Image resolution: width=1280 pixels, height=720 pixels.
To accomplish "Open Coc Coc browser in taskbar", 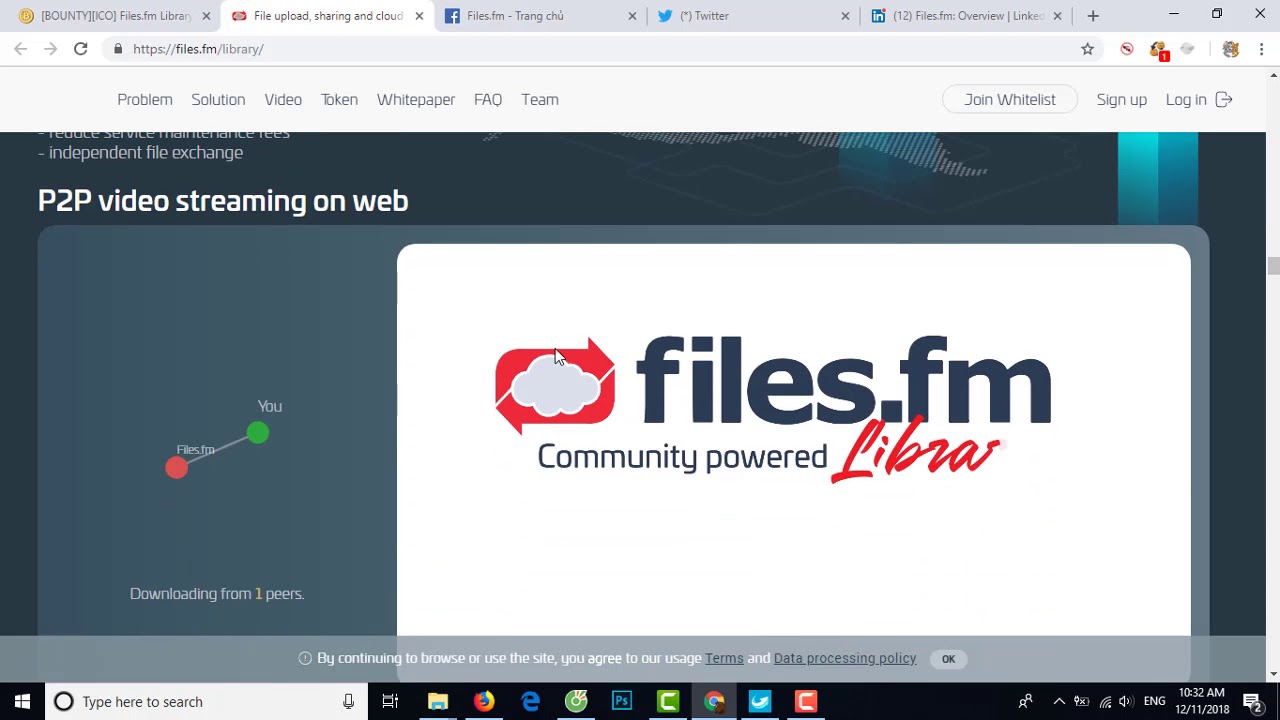I will point(576,701).
